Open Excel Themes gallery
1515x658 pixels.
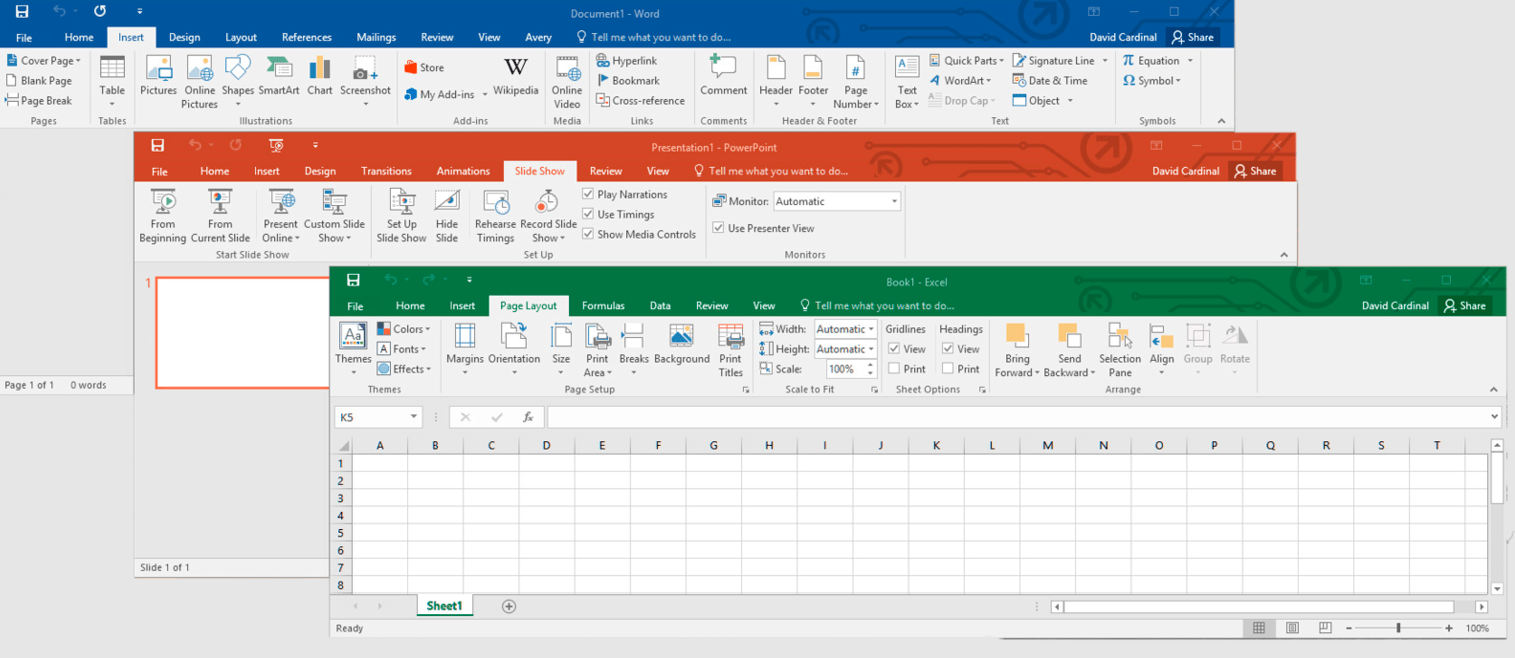click(x=353, y=349)
